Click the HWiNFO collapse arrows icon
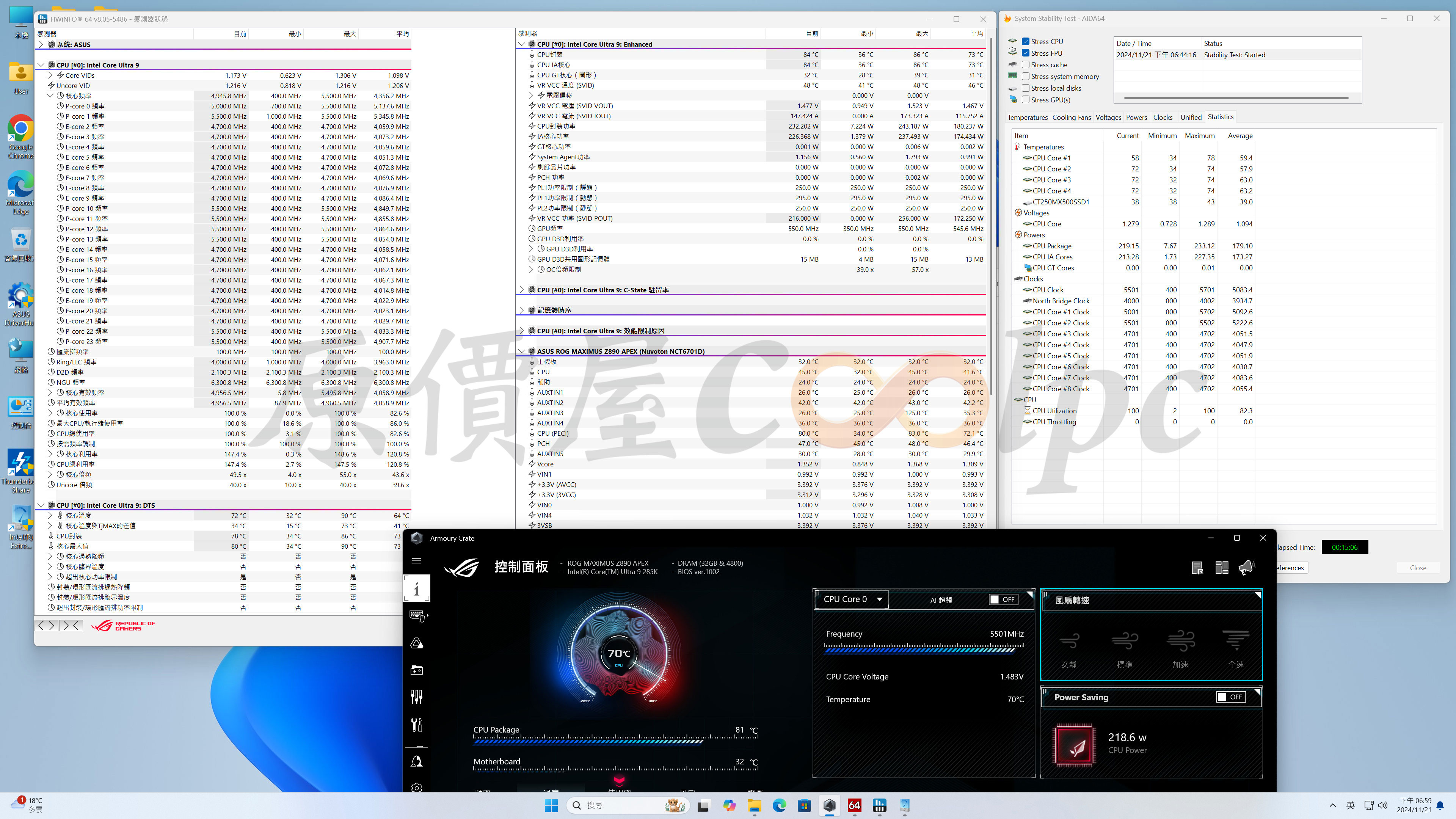This screenshot has width=1456, height=819. [x=71, y=626]
